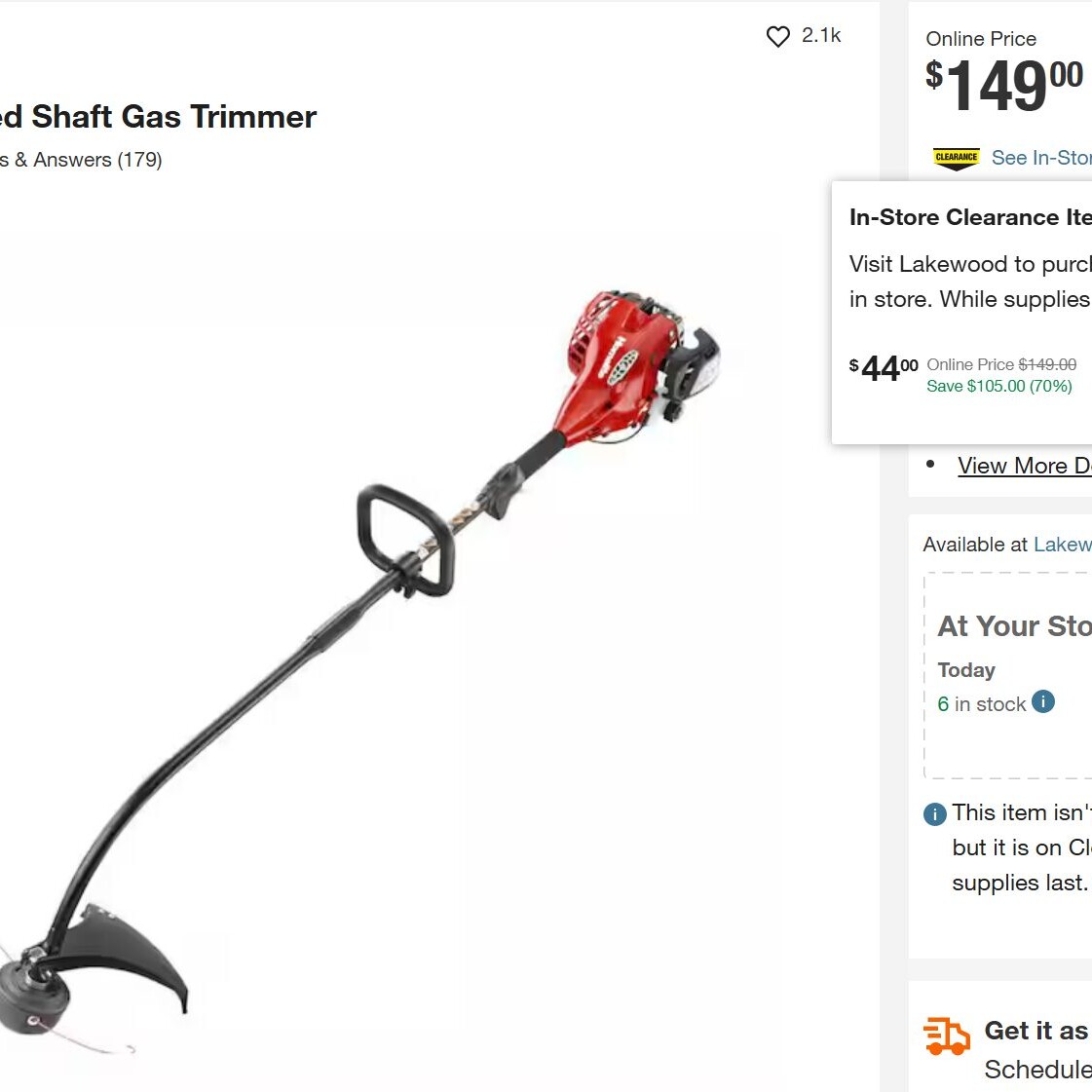Click the info icon beside 'This item isn't'

click(x=934, y=813)
